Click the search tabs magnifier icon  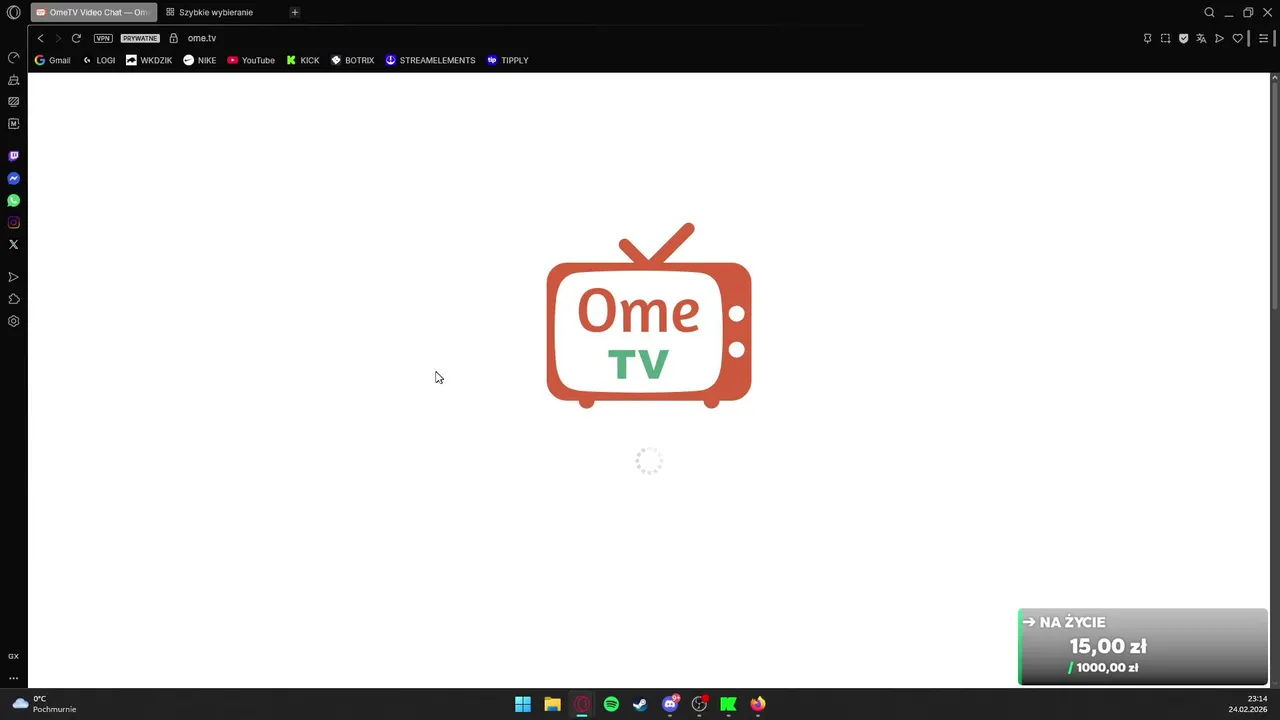point(1209,12)
